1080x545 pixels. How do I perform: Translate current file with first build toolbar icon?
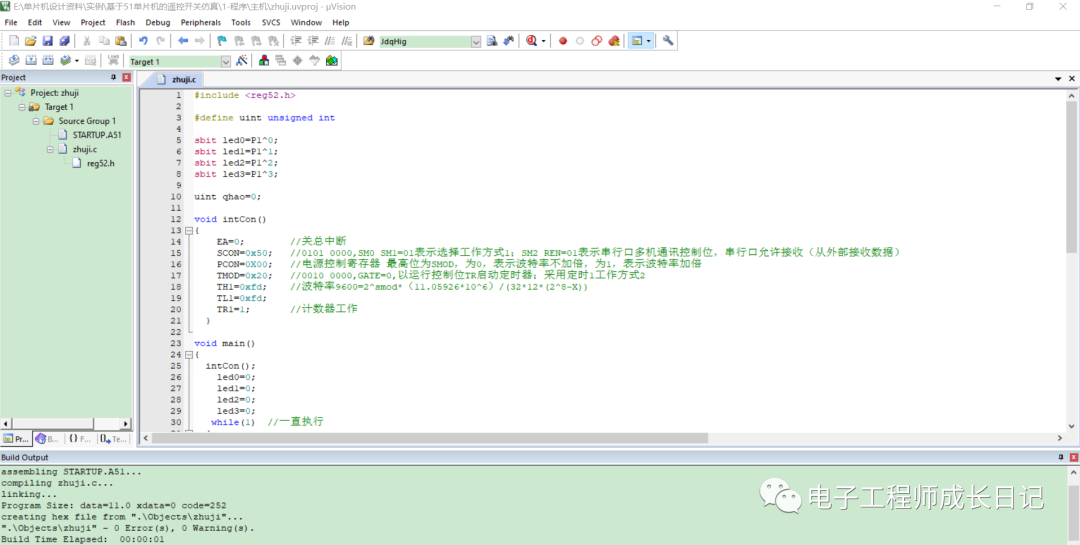tap(14, 61)
